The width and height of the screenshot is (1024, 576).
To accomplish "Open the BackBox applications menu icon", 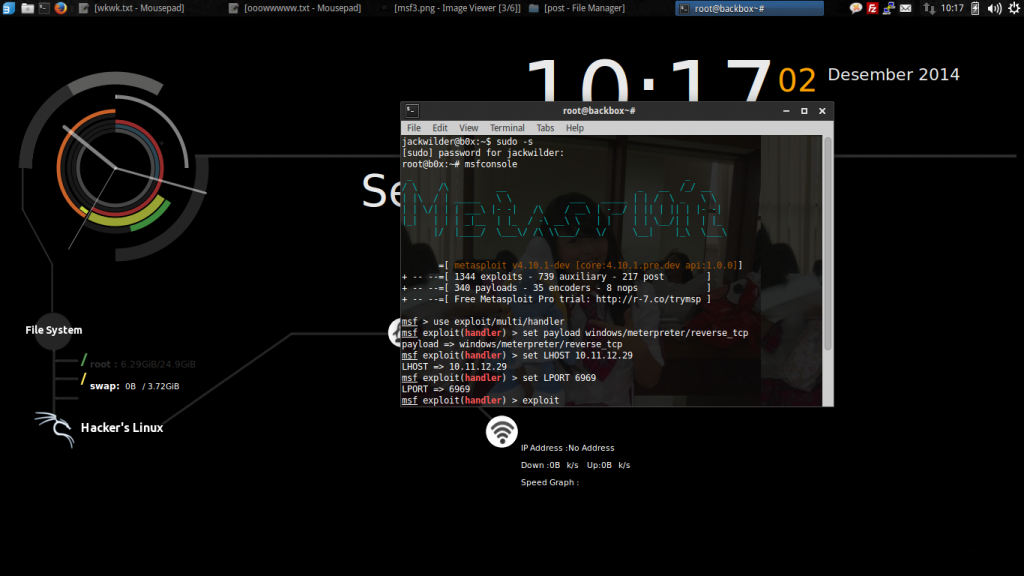I will 8,8.
